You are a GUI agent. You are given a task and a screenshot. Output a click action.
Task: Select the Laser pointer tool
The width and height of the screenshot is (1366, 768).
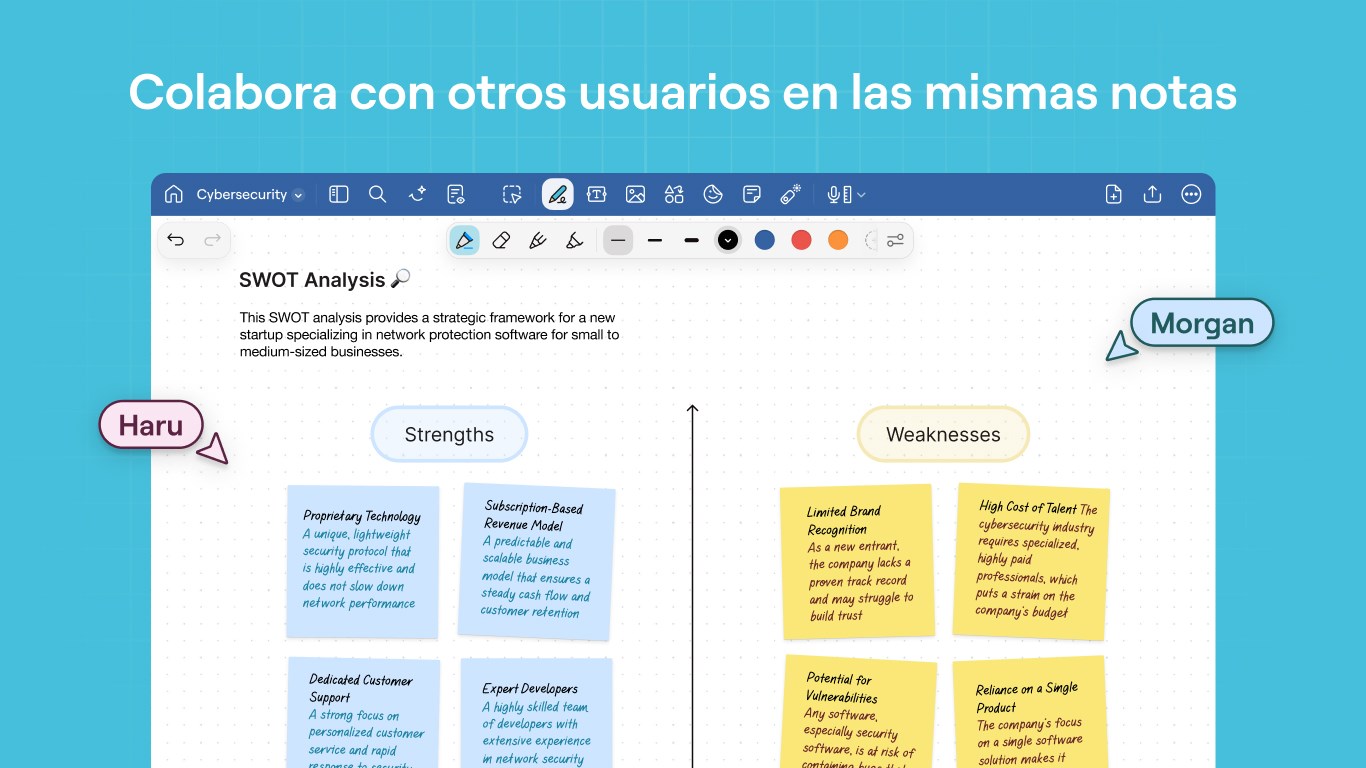[791, 194]
